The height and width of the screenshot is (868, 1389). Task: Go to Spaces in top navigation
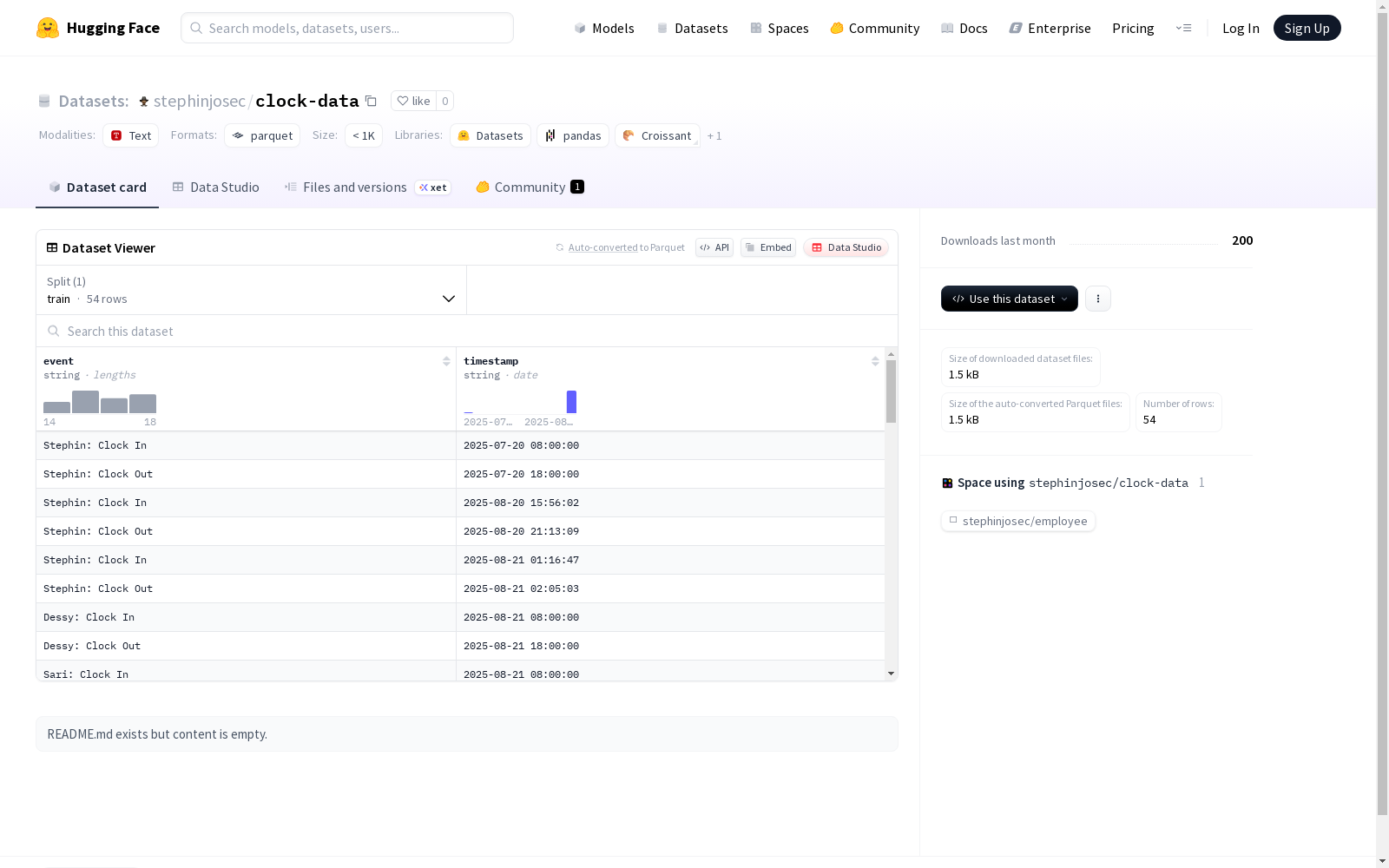(780, 28)
